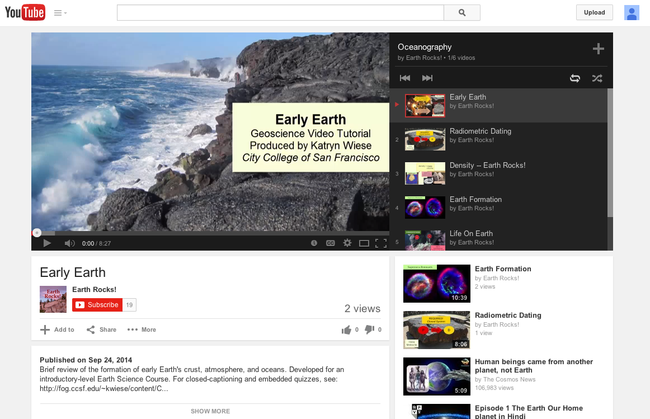
Task: Toggle playlist shuffle
Action: [x=597, y=78]
